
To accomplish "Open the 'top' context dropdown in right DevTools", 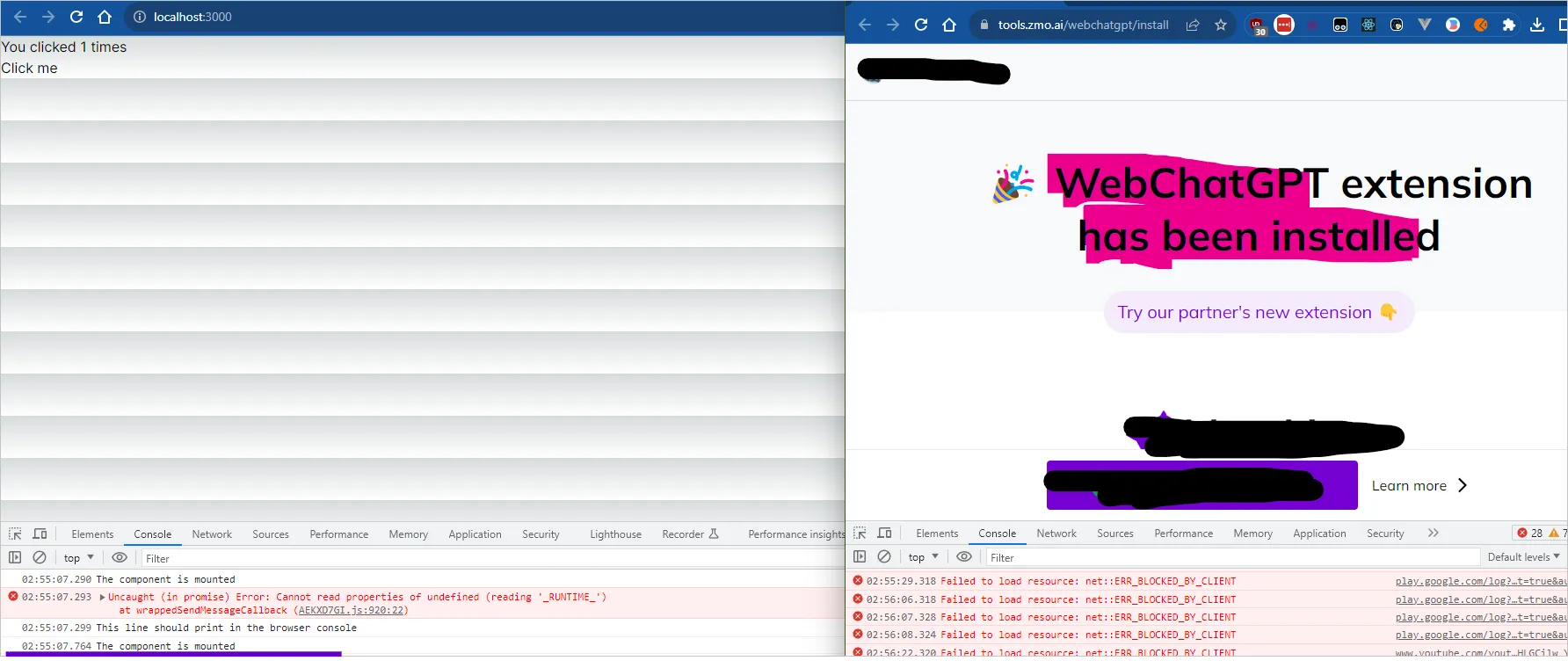I will pyautogui.click(x=923, y=557).
